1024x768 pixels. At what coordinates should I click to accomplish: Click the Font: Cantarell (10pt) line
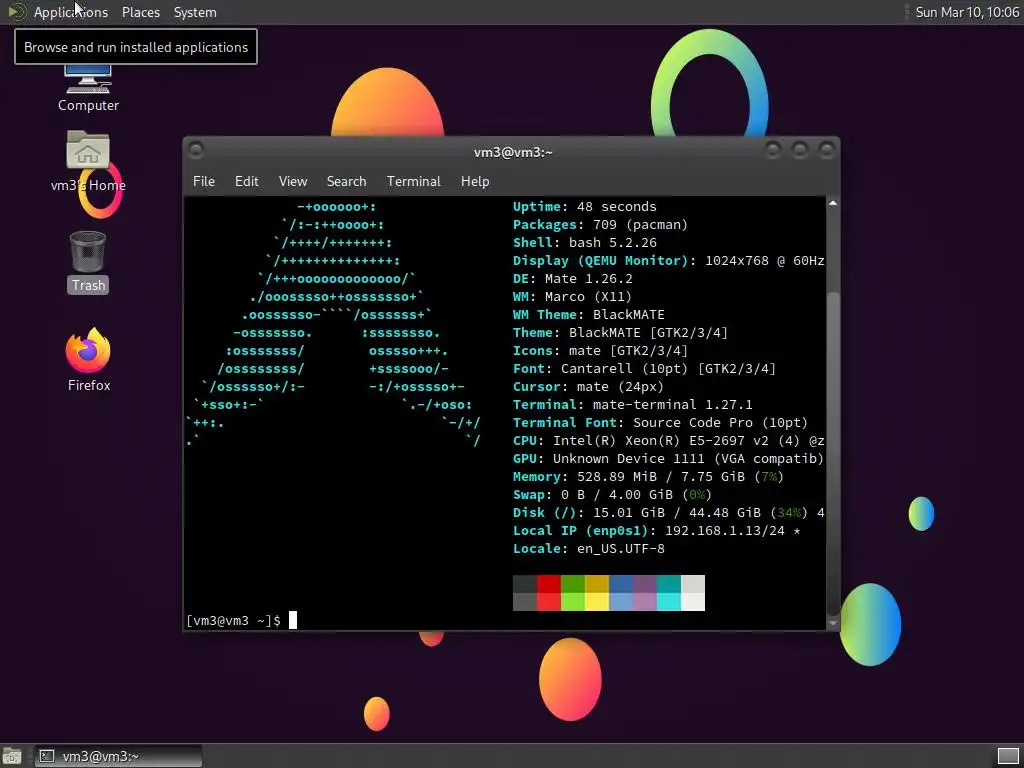644,368
